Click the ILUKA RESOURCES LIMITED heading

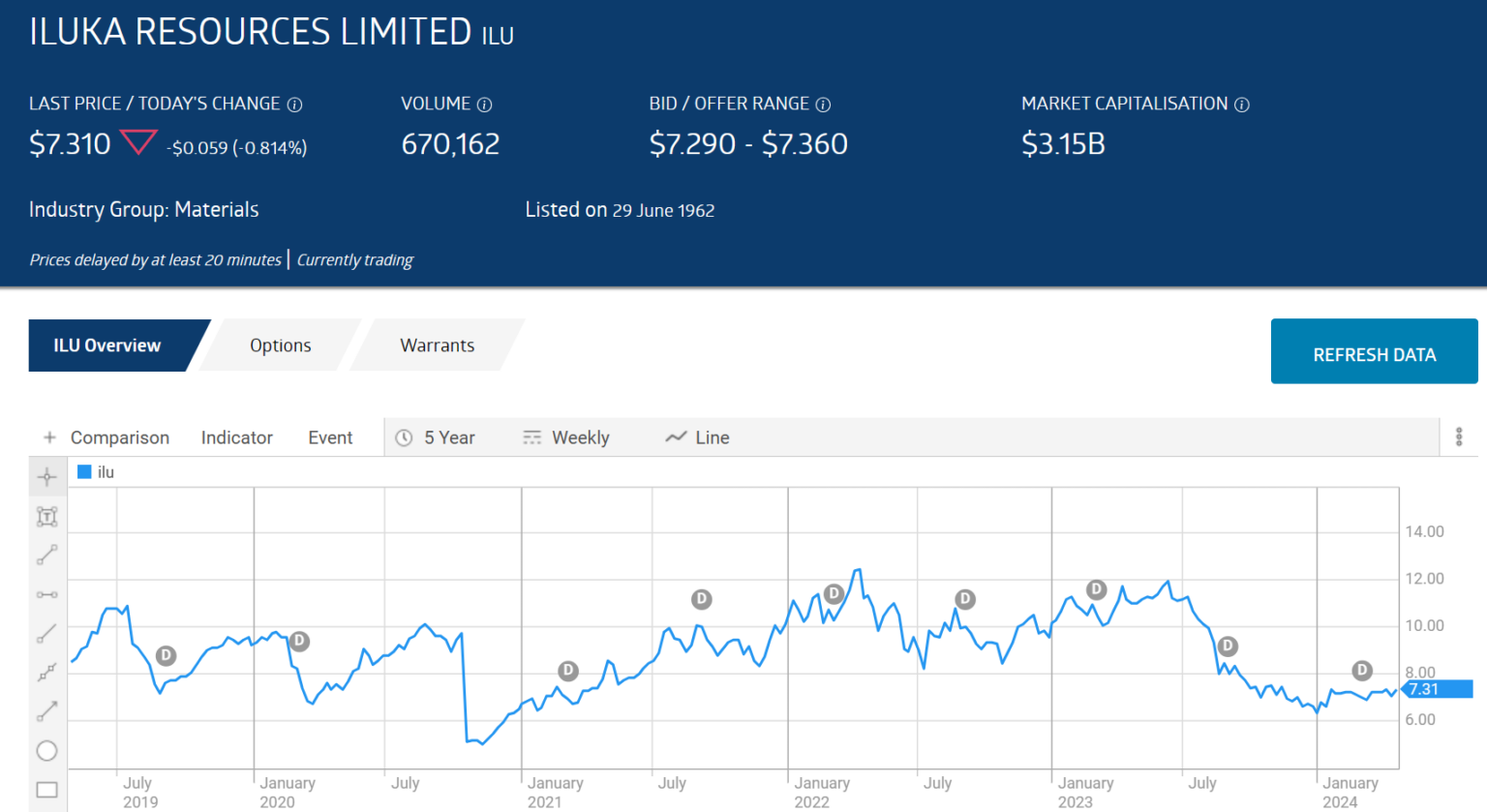click(250, 32)
